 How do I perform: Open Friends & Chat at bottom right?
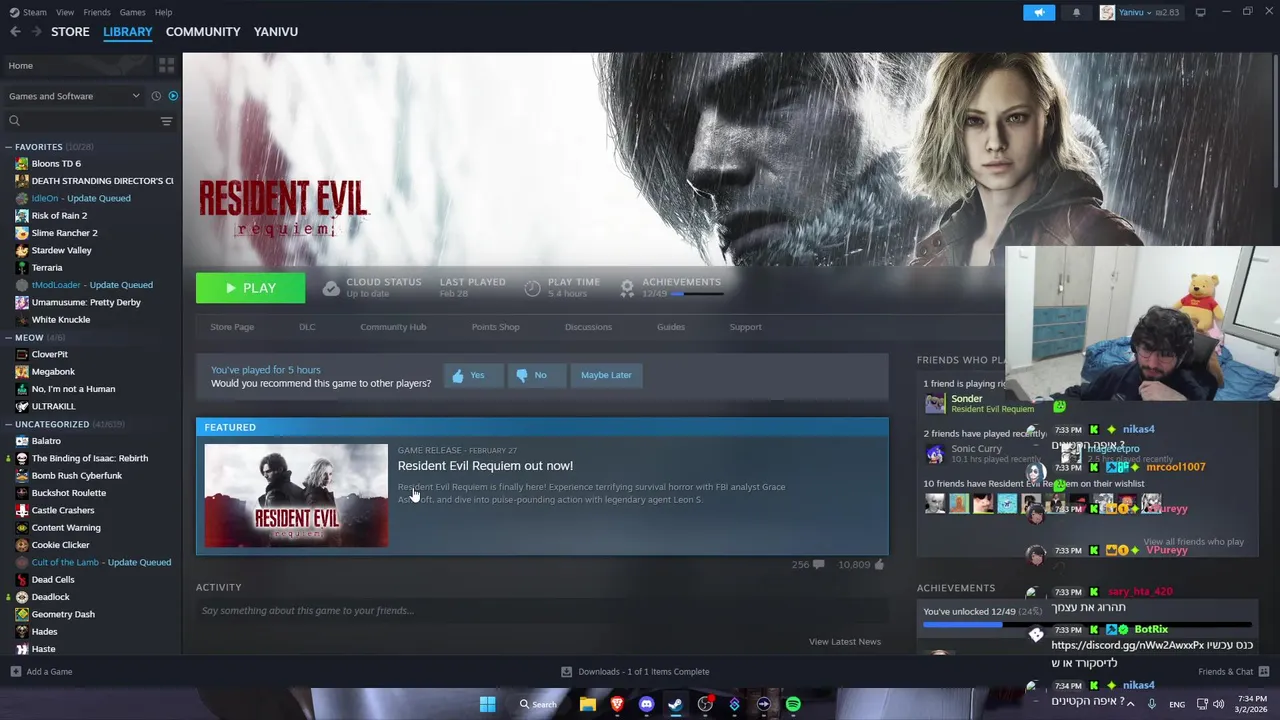tap(1233, 672)
